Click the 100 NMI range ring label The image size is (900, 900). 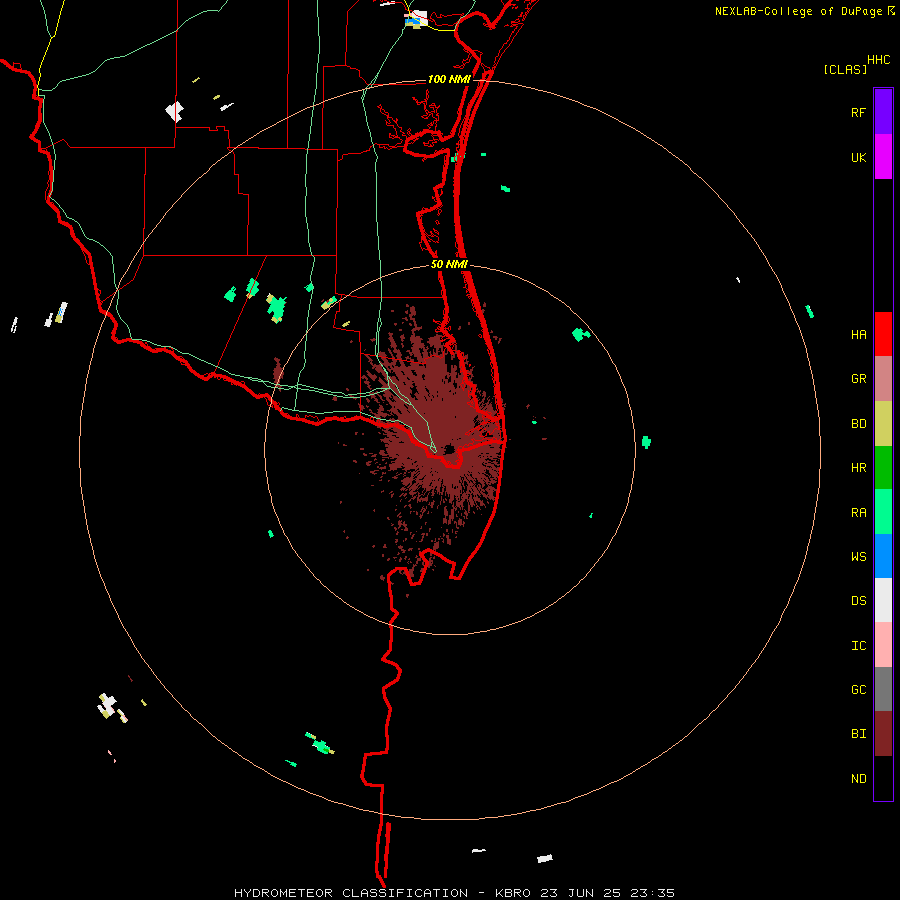(449, 79)
